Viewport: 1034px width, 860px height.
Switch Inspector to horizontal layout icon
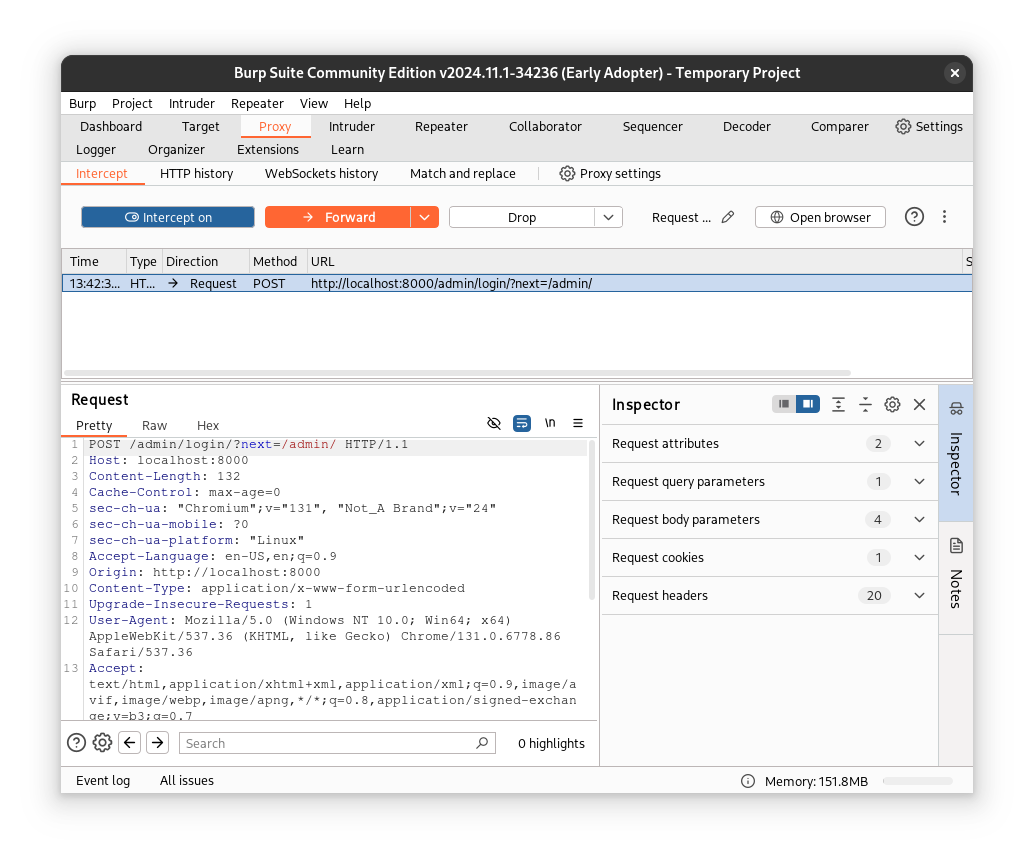(x=783, y=404)
